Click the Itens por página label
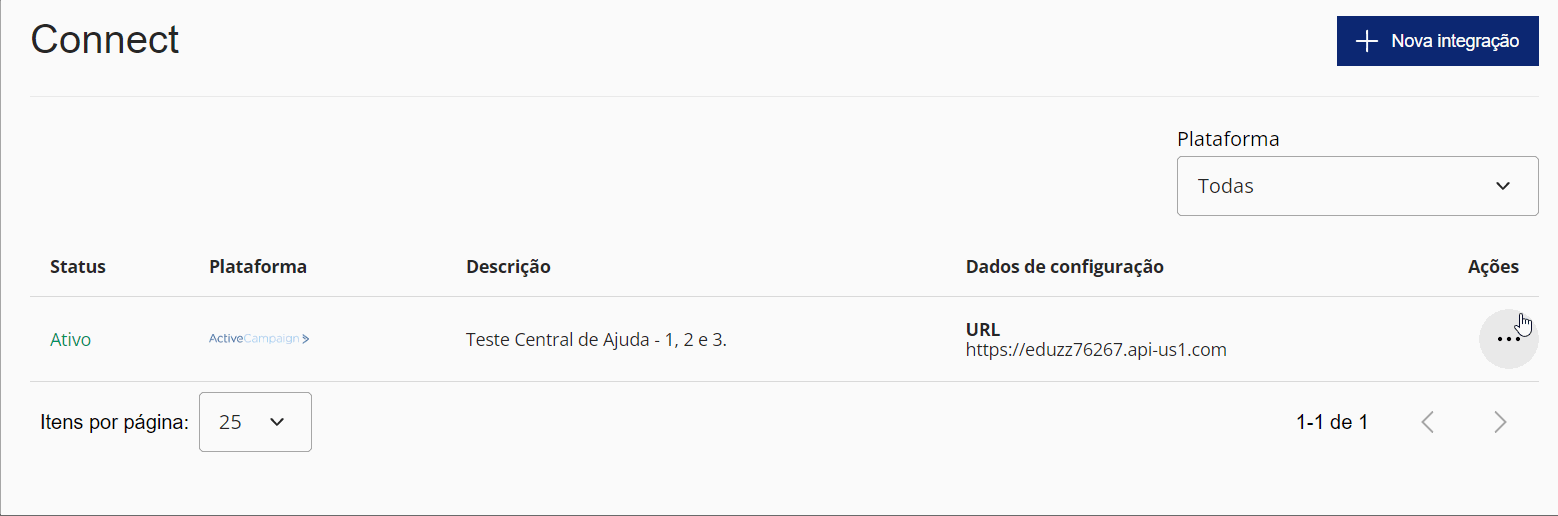The image size is (1558, 516). pyautogui.click(x=114, y=422)
